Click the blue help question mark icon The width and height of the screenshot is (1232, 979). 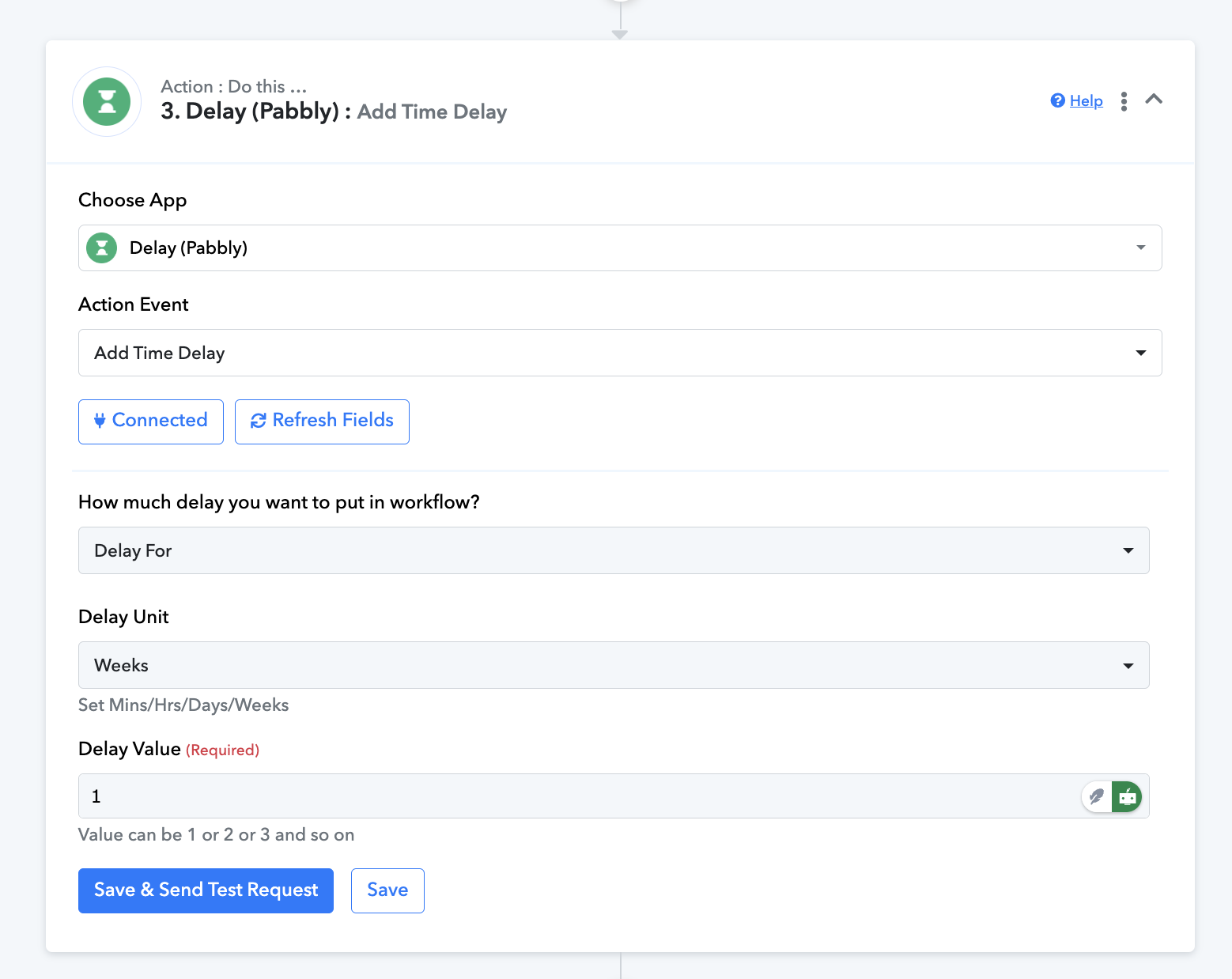(x=1058, y=100)
